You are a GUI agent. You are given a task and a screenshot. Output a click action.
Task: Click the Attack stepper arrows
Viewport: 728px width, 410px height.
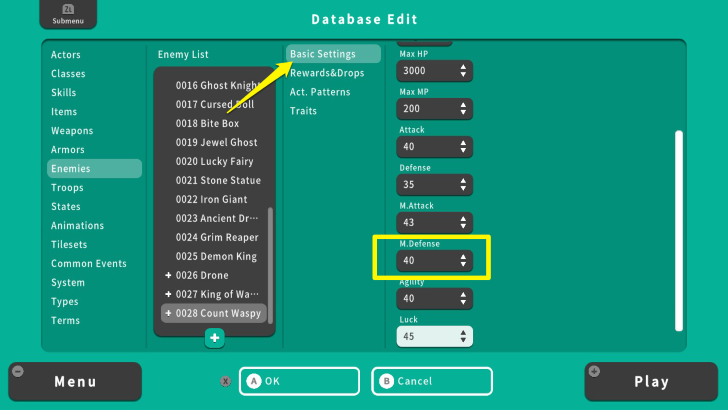pyautogui.click(x=463, y=147)
